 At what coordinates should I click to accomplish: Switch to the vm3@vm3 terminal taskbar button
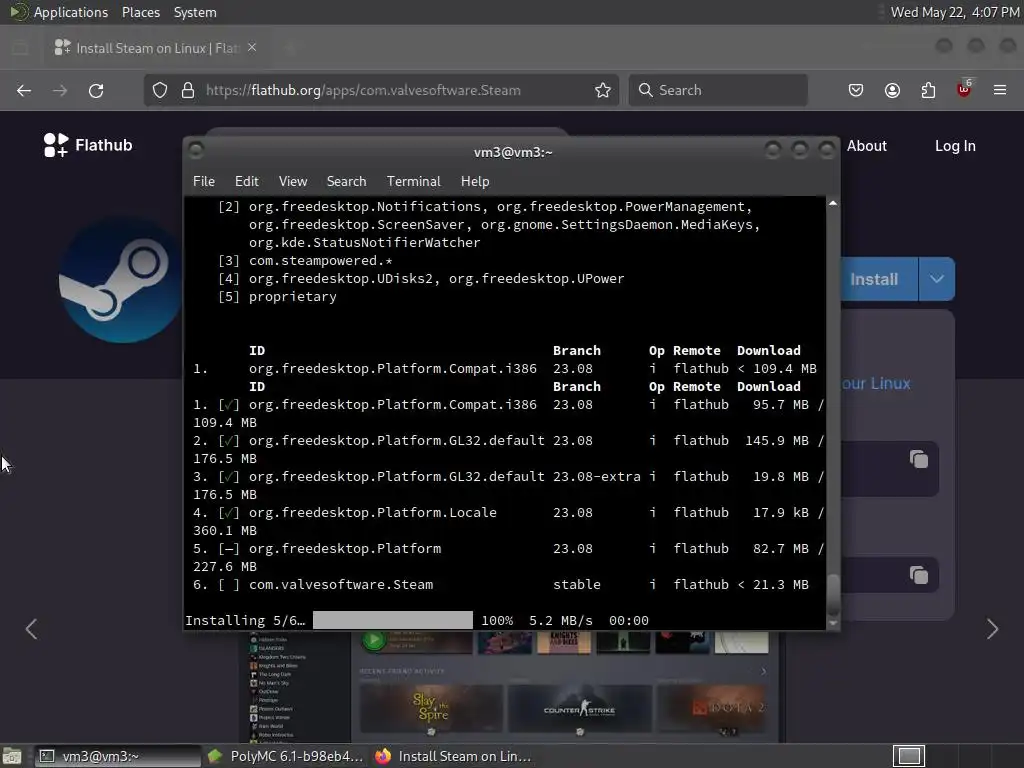click(x=118, y=756)
